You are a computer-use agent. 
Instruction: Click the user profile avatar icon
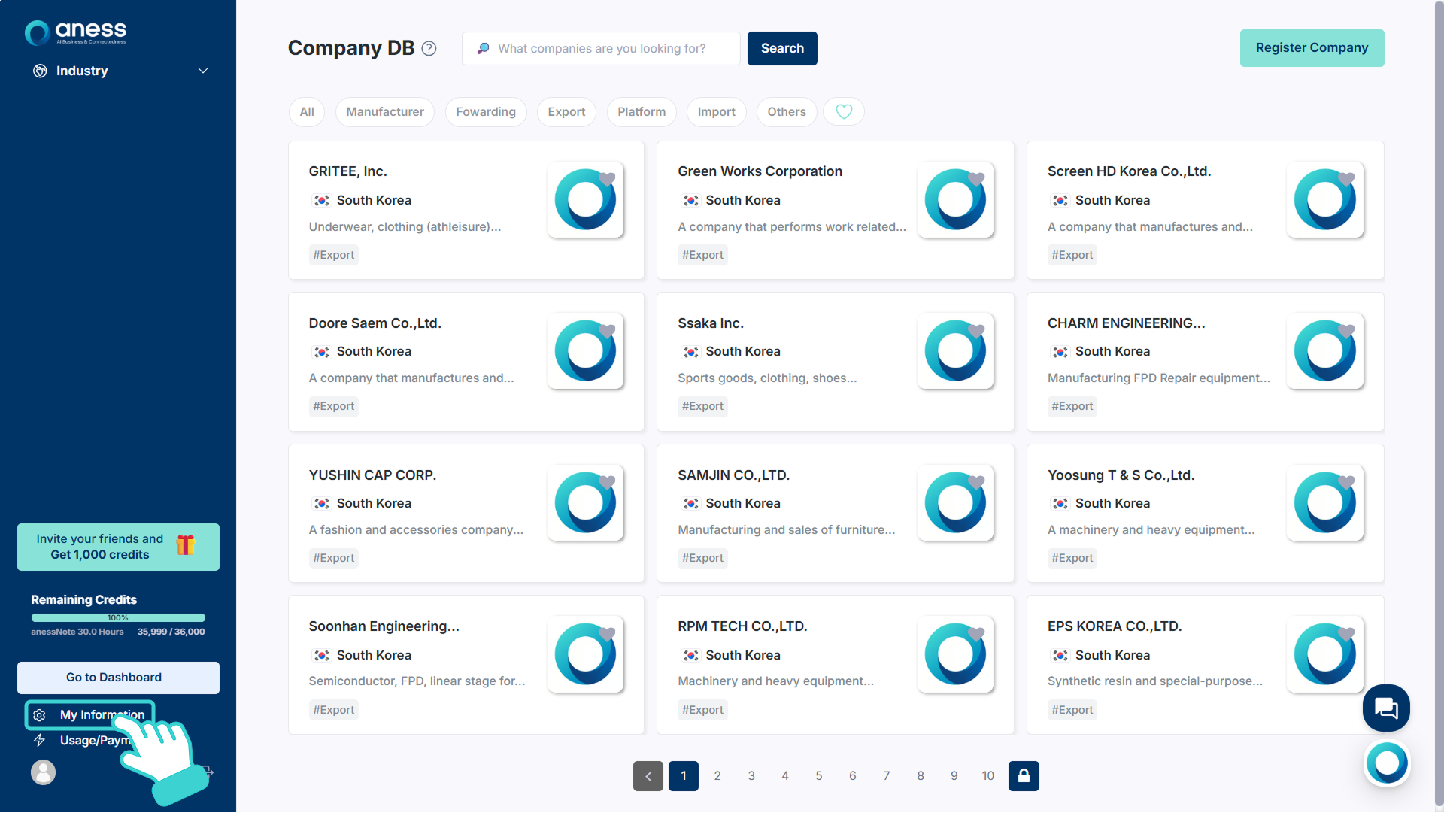click(43, 772)
